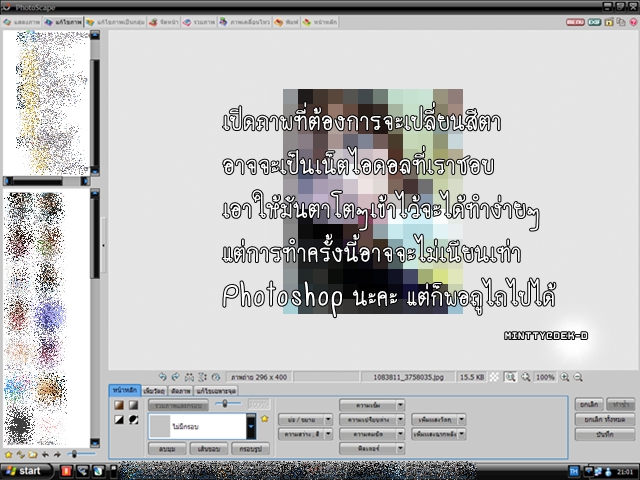
Task: Click the thumbnail list vertical scrollbar
Action: 95,318
